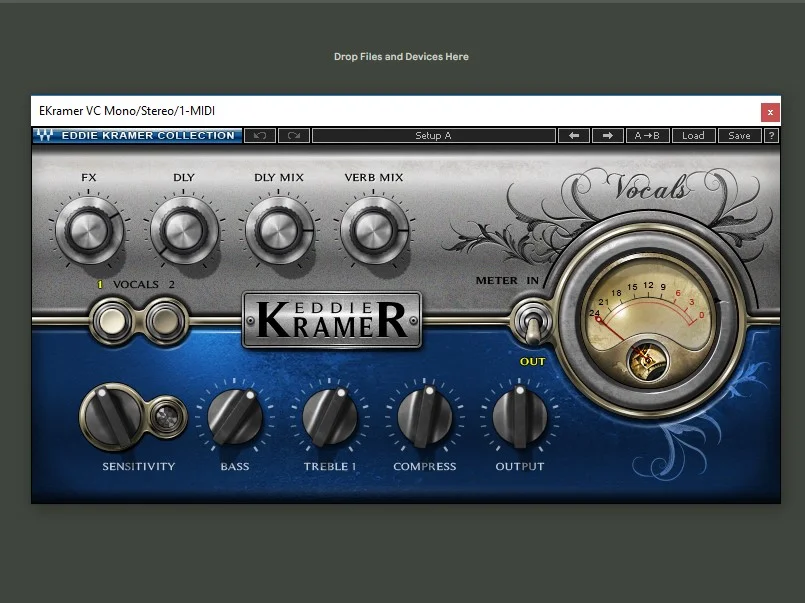Viewport: 805px width, 603px height.
Task: Adjust the DLY knob
Action: [x=184, y=230]
